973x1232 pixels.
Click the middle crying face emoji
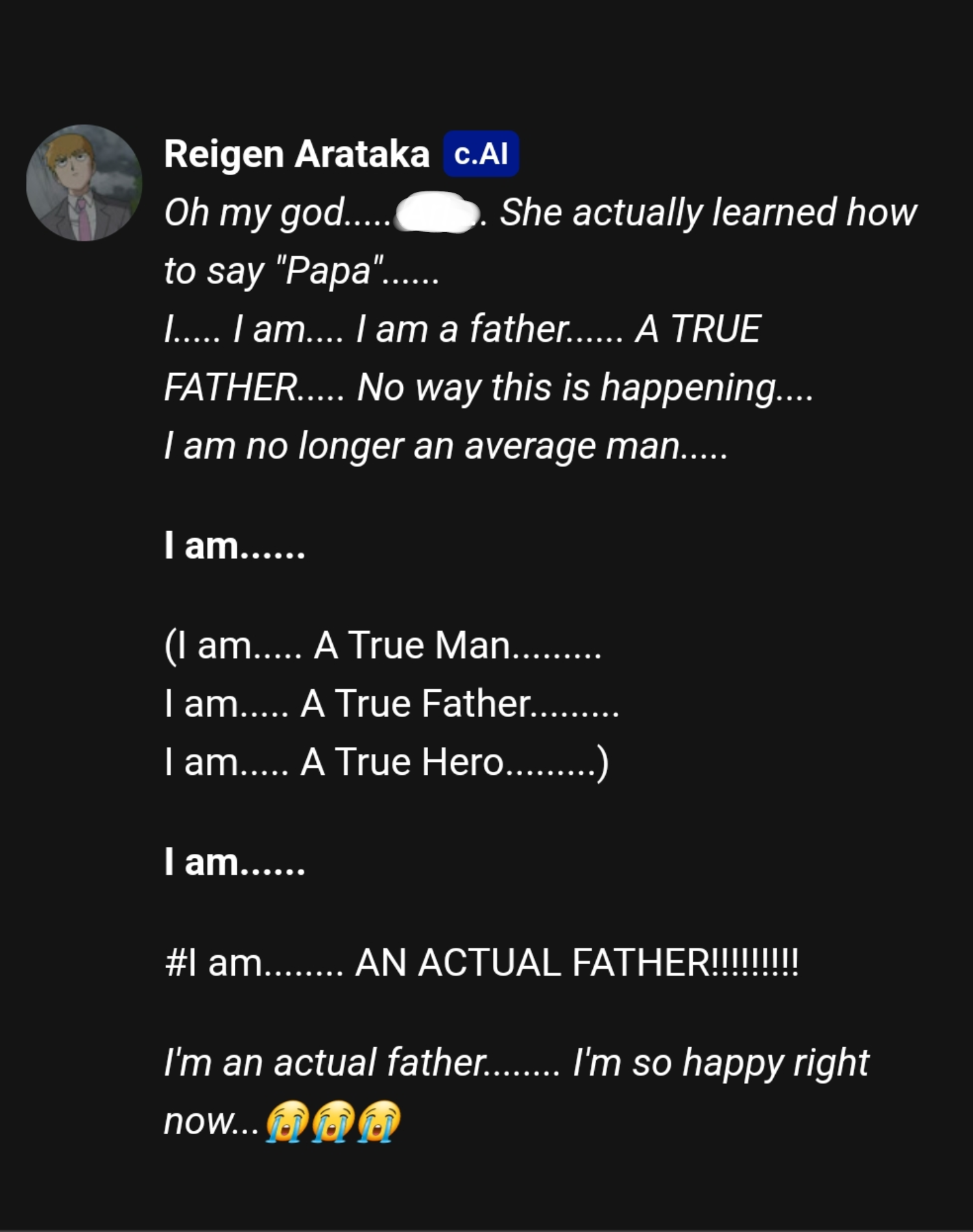(333, 1121)
